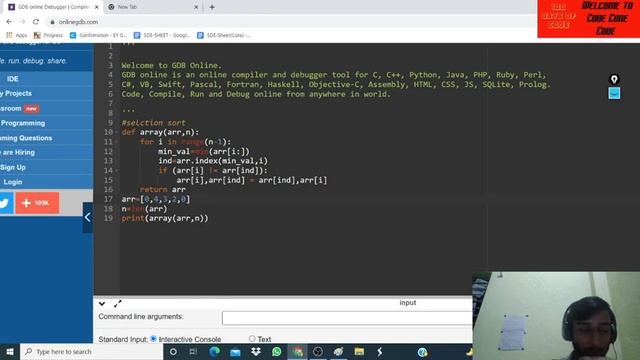
Task: Open the Progress bookmark
Action: click(x=48, y=36)
